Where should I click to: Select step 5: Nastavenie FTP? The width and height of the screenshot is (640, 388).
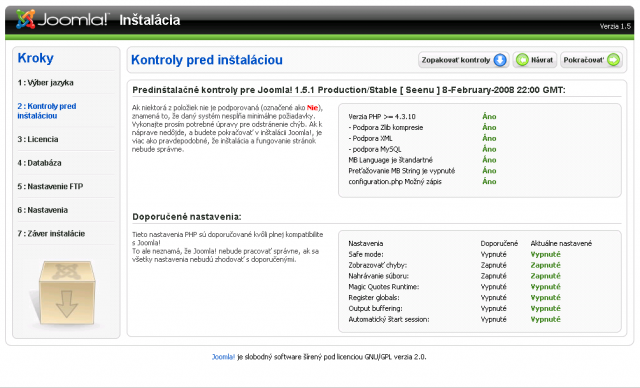point(50,186)
